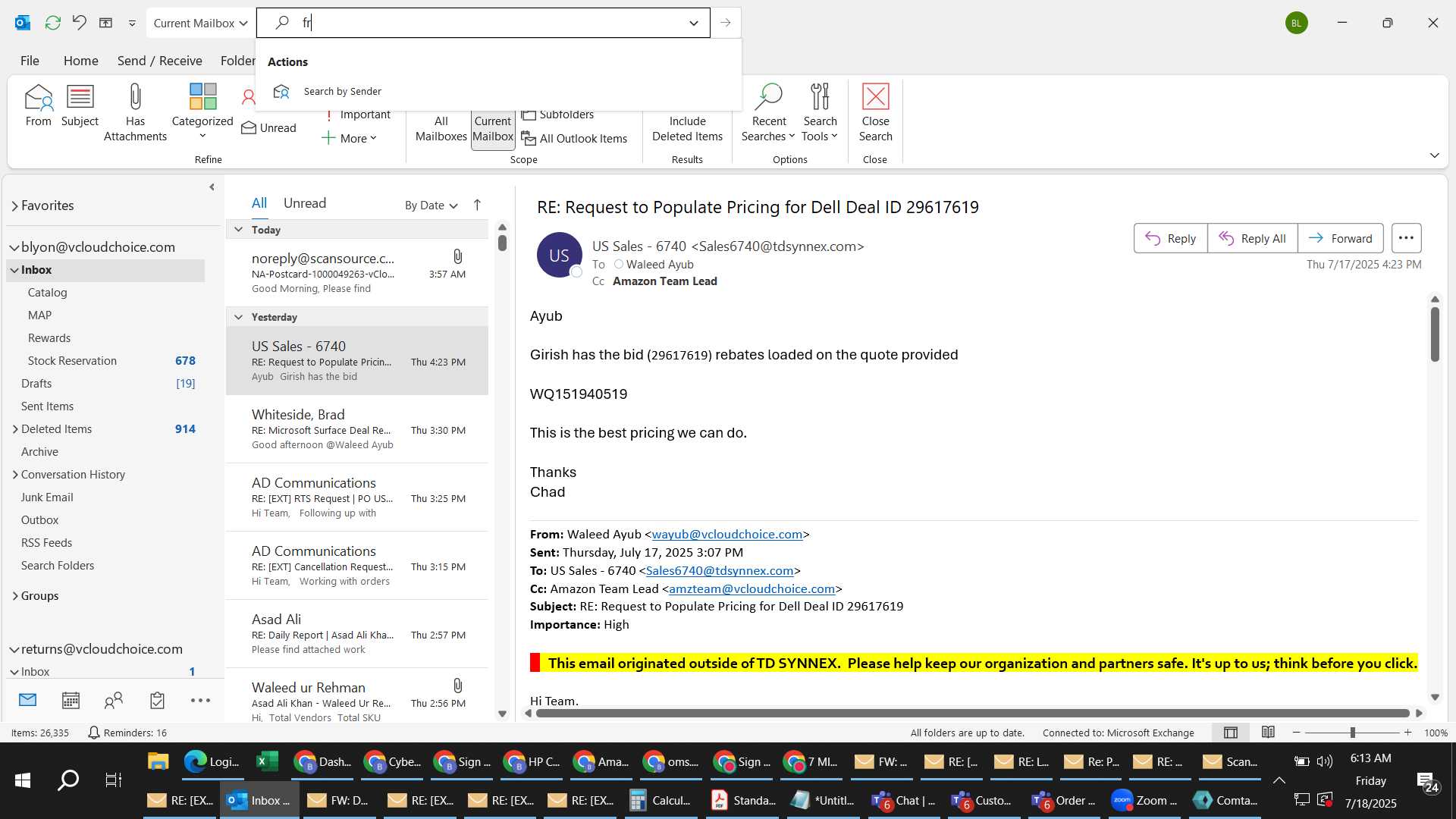Open Recent Searches dropdown
This screenshot has width=1456, height=819.
pyautogui.click(x=768, y=112)
